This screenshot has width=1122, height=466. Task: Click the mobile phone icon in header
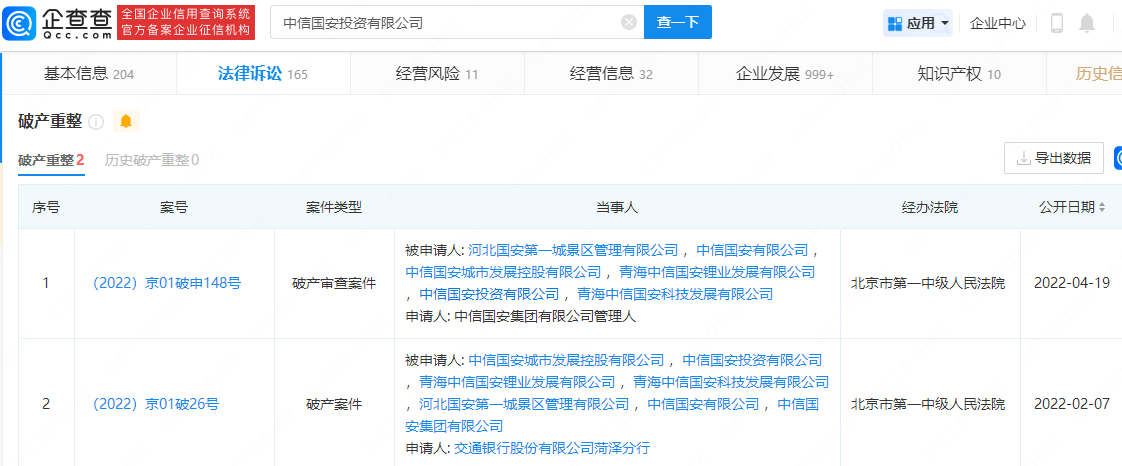click(1056, 23)
